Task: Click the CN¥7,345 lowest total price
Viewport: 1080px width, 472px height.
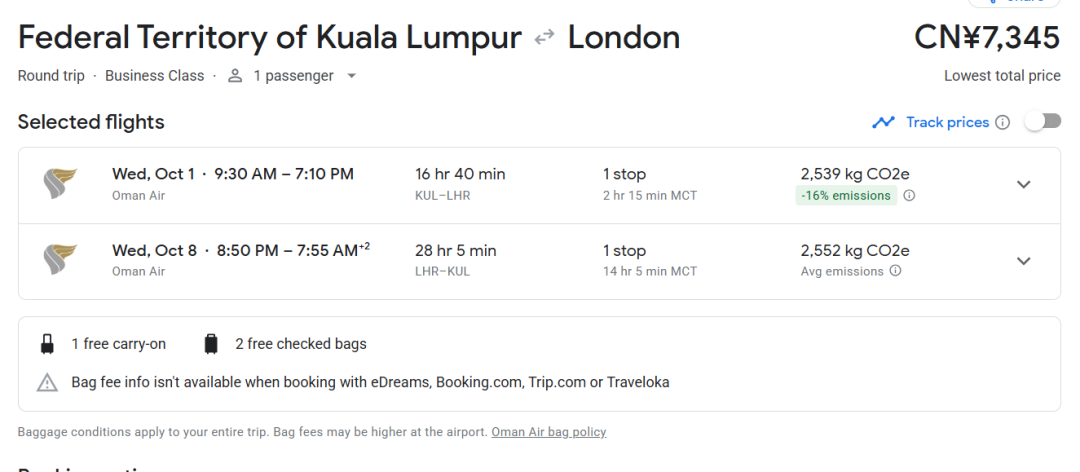Action: (x=987, y=37)
